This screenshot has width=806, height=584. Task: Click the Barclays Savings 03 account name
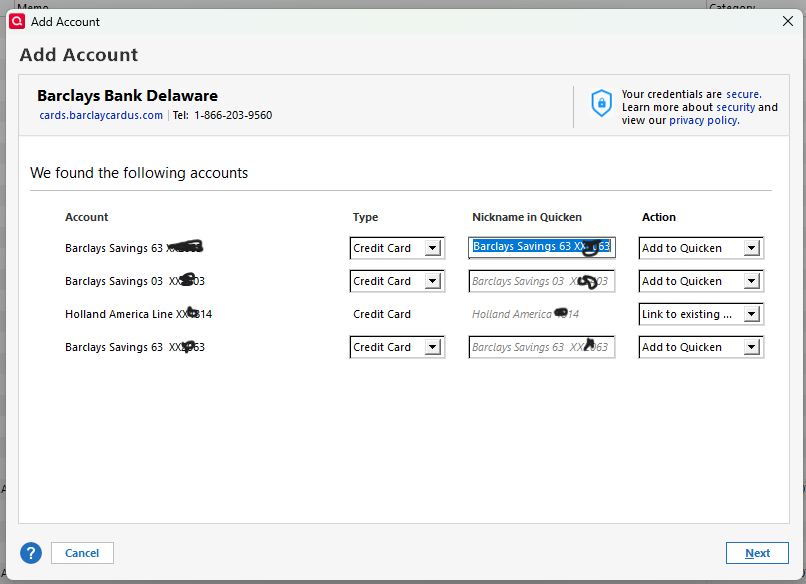tap(135, 281)
